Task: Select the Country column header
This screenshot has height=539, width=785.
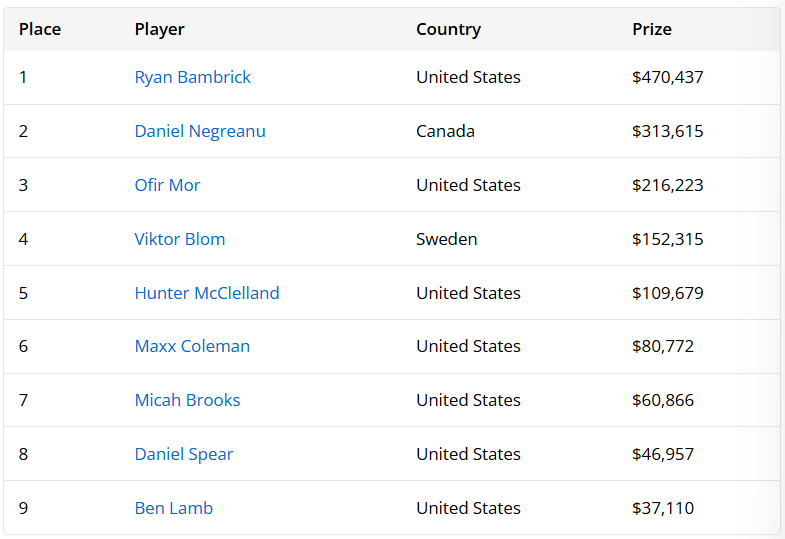Action: point(448,29)
